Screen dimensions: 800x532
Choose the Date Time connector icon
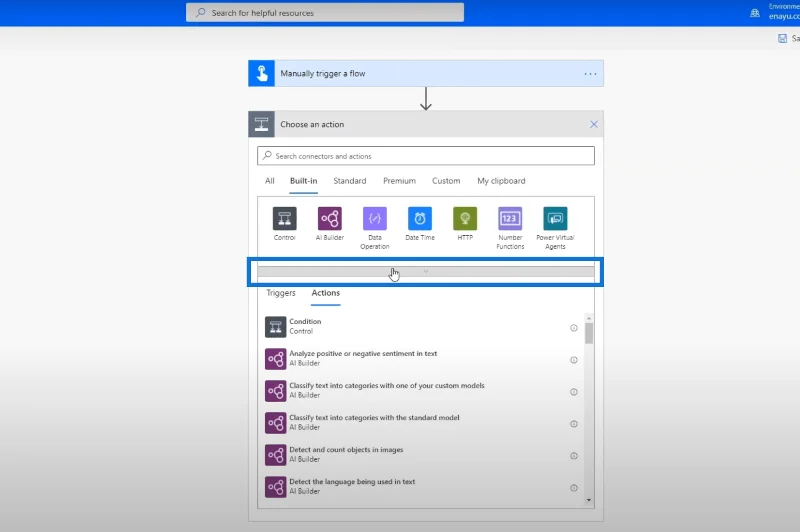(420, 218)
